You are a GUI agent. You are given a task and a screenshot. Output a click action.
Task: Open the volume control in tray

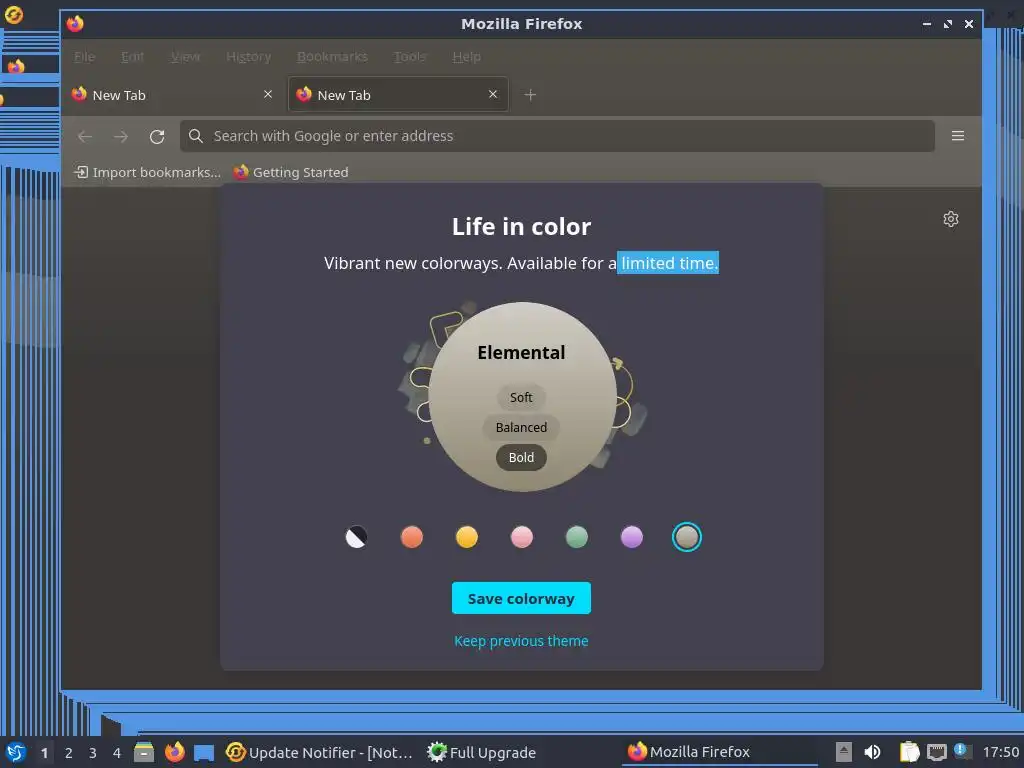click(872, 752)
